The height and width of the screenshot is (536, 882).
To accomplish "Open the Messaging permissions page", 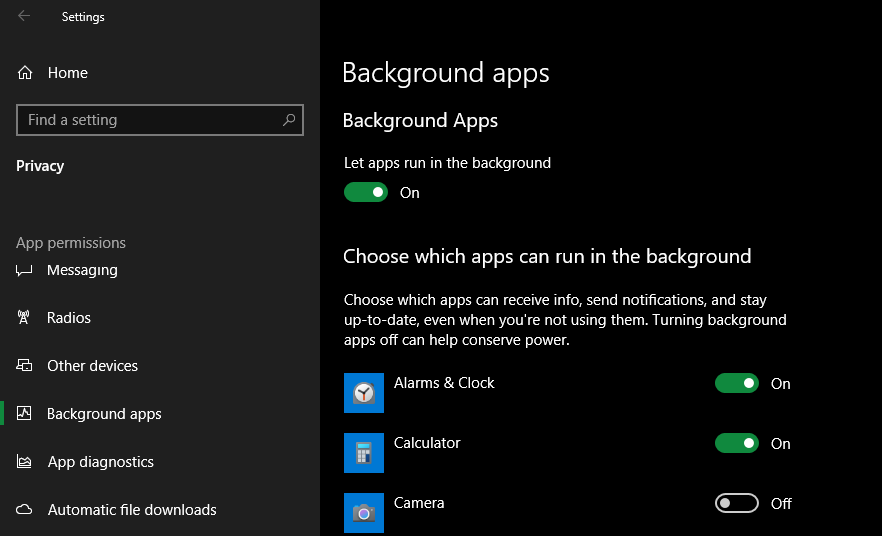I will [x=82, y=270].
